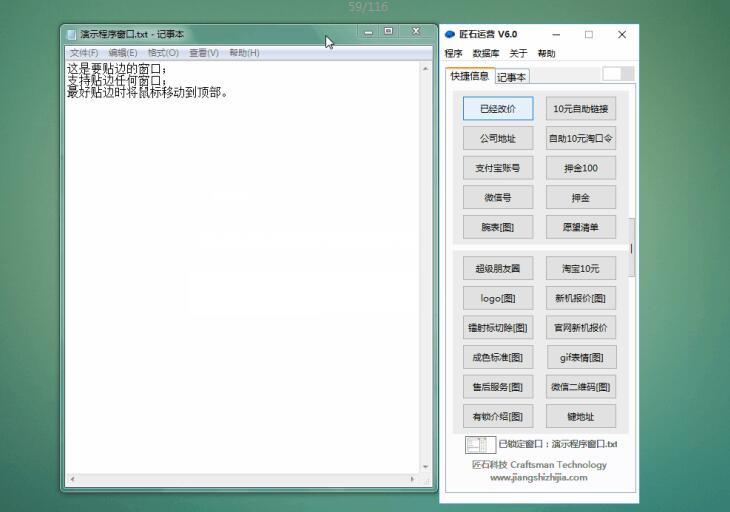
Task: Click the locked-window dock icon at bottom
Action: [x=480, y=444]
